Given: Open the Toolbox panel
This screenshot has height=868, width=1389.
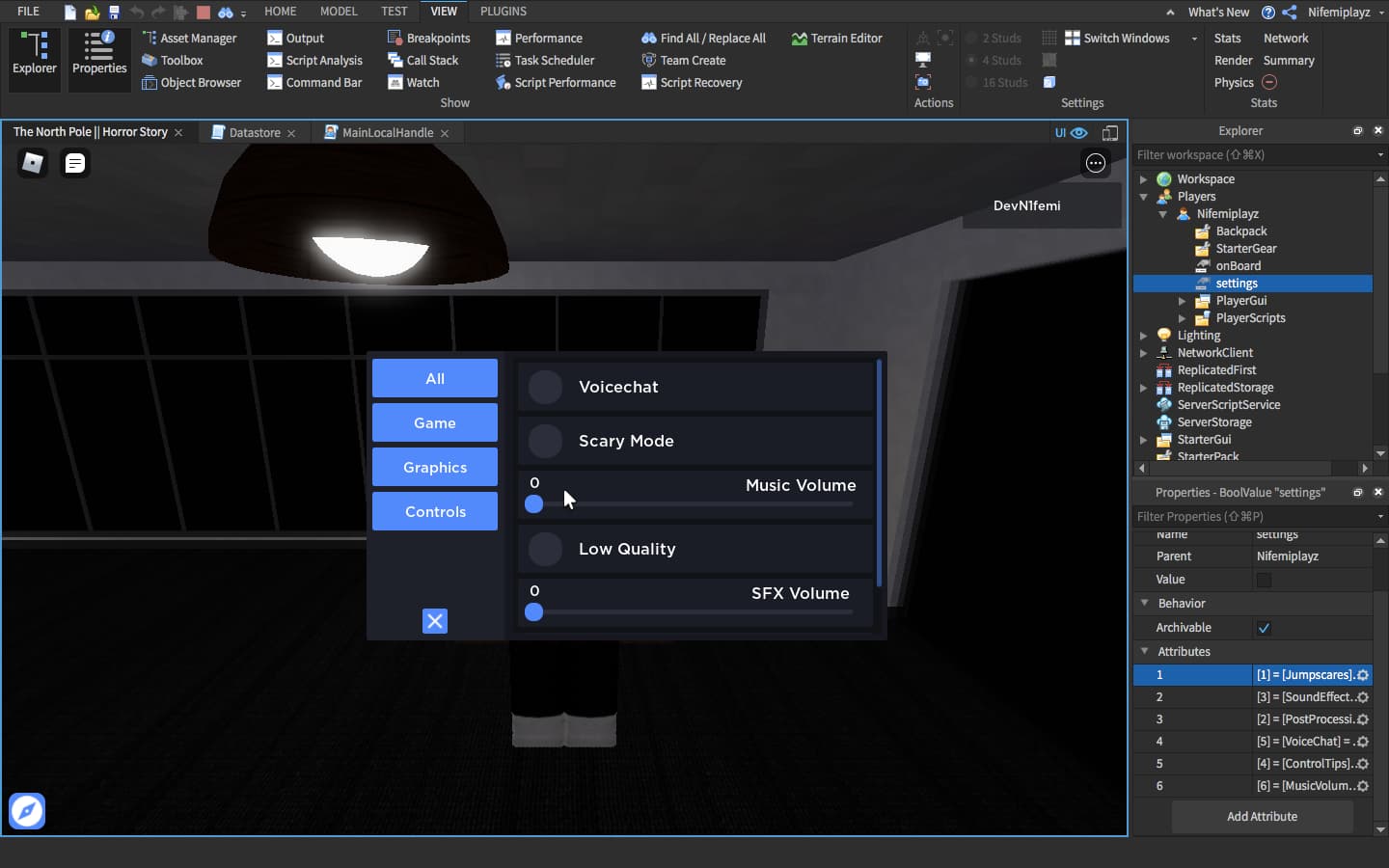Looking at the screenshot, I should pyautogui.click(x=172, y=61).
